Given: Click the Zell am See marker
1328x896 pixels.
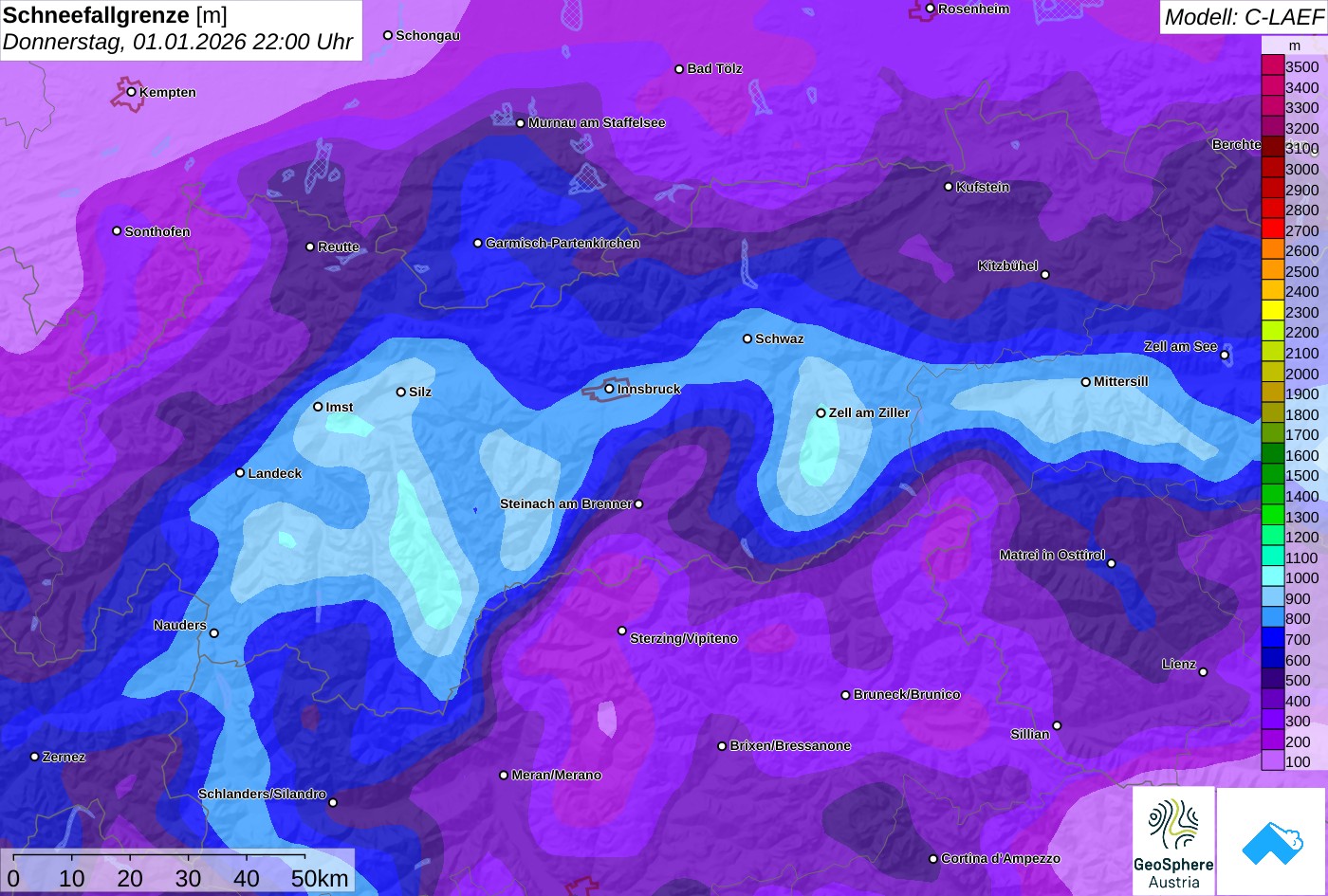Looking at the screenshot, I should 1225,355.
